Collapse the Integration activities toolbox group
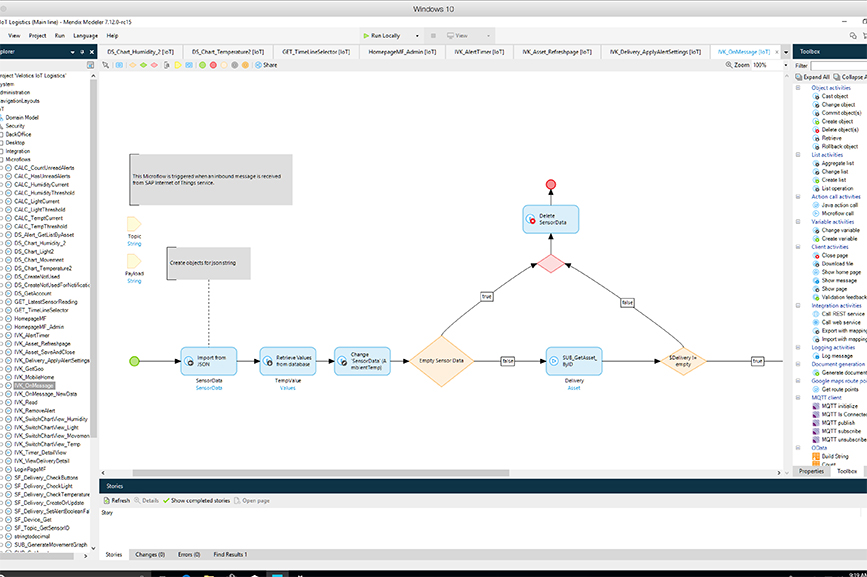The height and width of the screenshot is (577, 867). pyautogui.click(x=798, y=306)
